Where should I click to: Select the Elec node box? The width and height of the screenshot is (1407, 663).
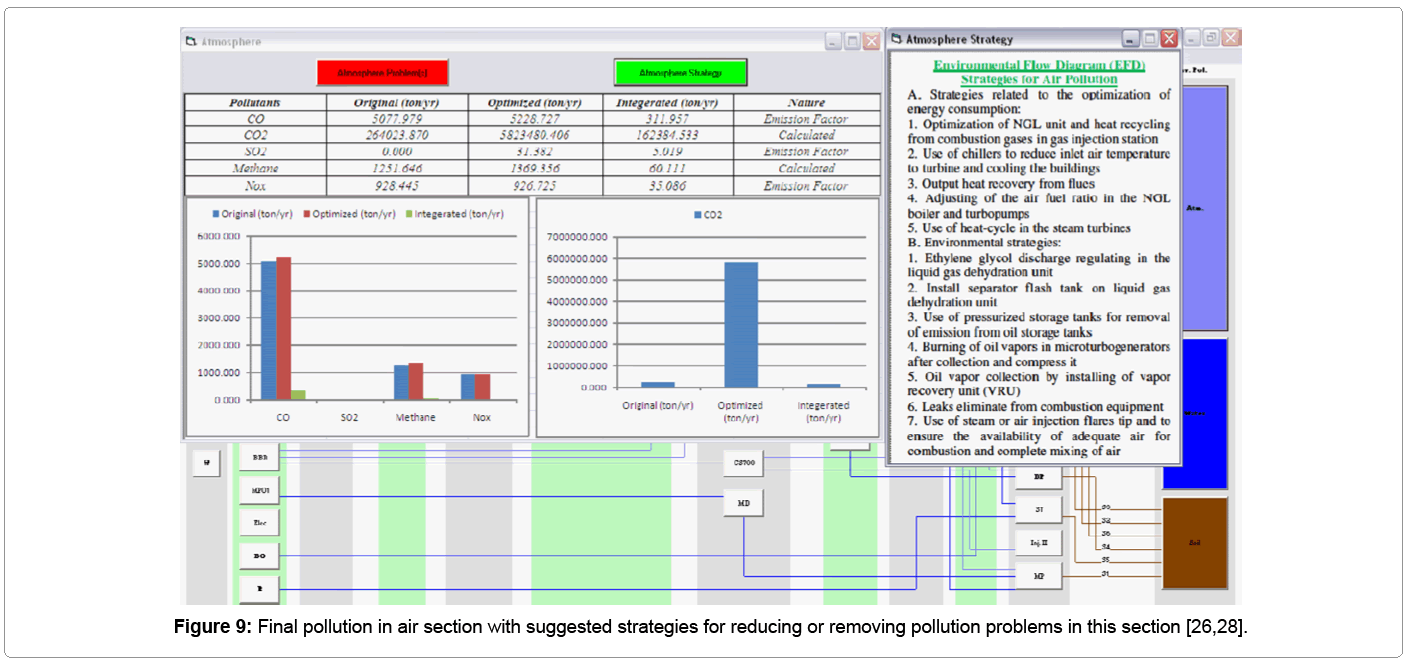click(259, 522)
